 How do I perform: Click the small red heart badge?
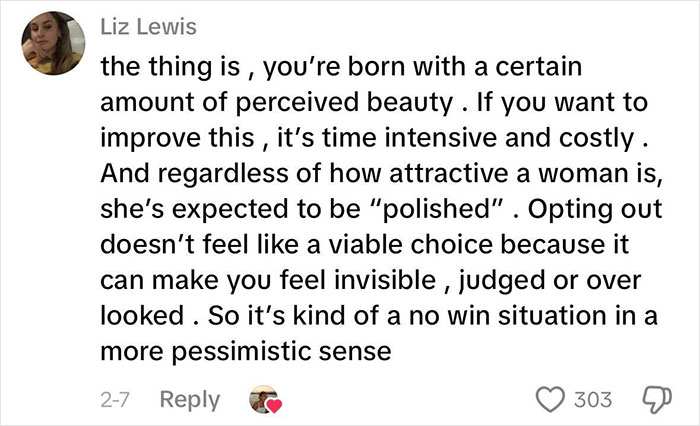273,405
